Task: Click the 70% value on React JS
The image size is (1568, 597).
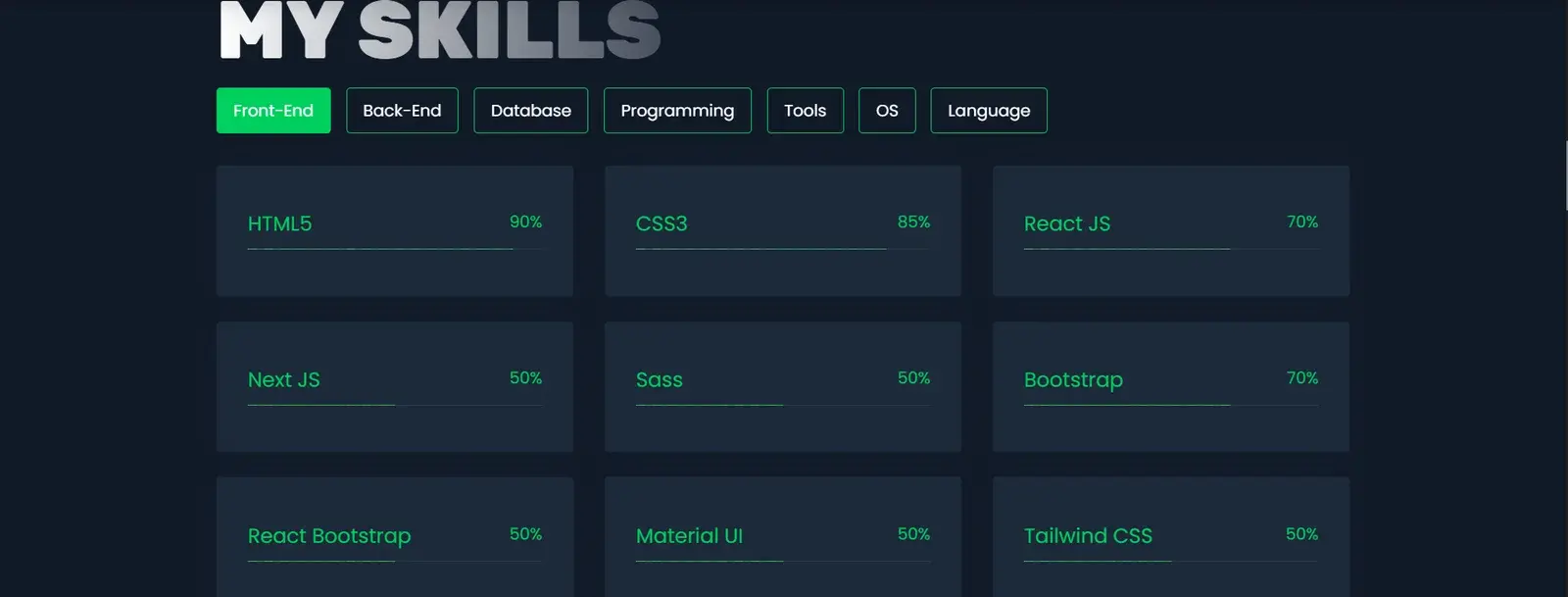Action: click(1302, 222)
